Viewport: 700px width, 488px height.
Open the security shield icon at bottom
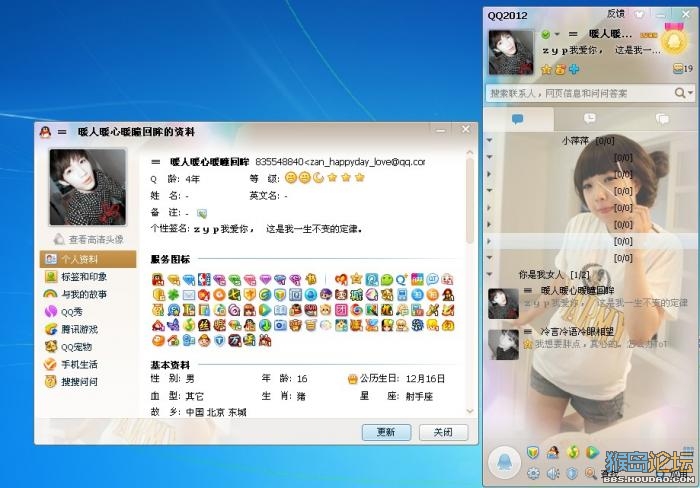pos(533,452)
